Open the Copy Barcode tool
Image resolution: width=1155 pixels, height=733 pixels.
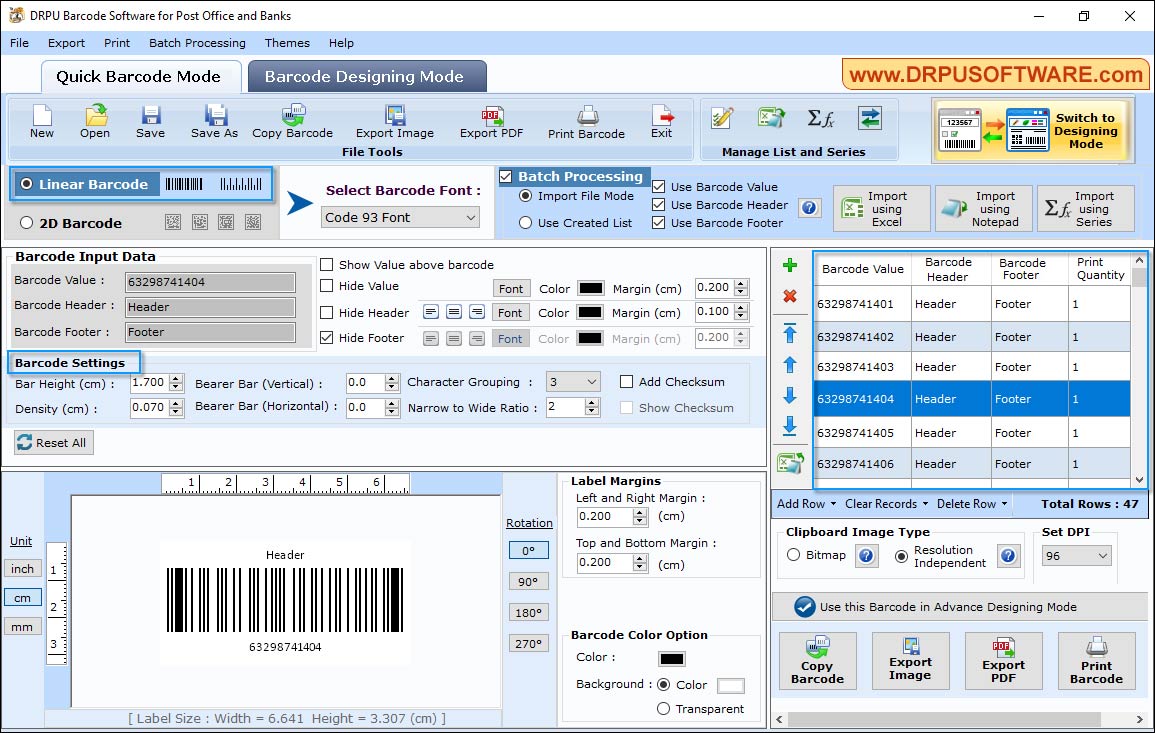click(x=291, y=120)
